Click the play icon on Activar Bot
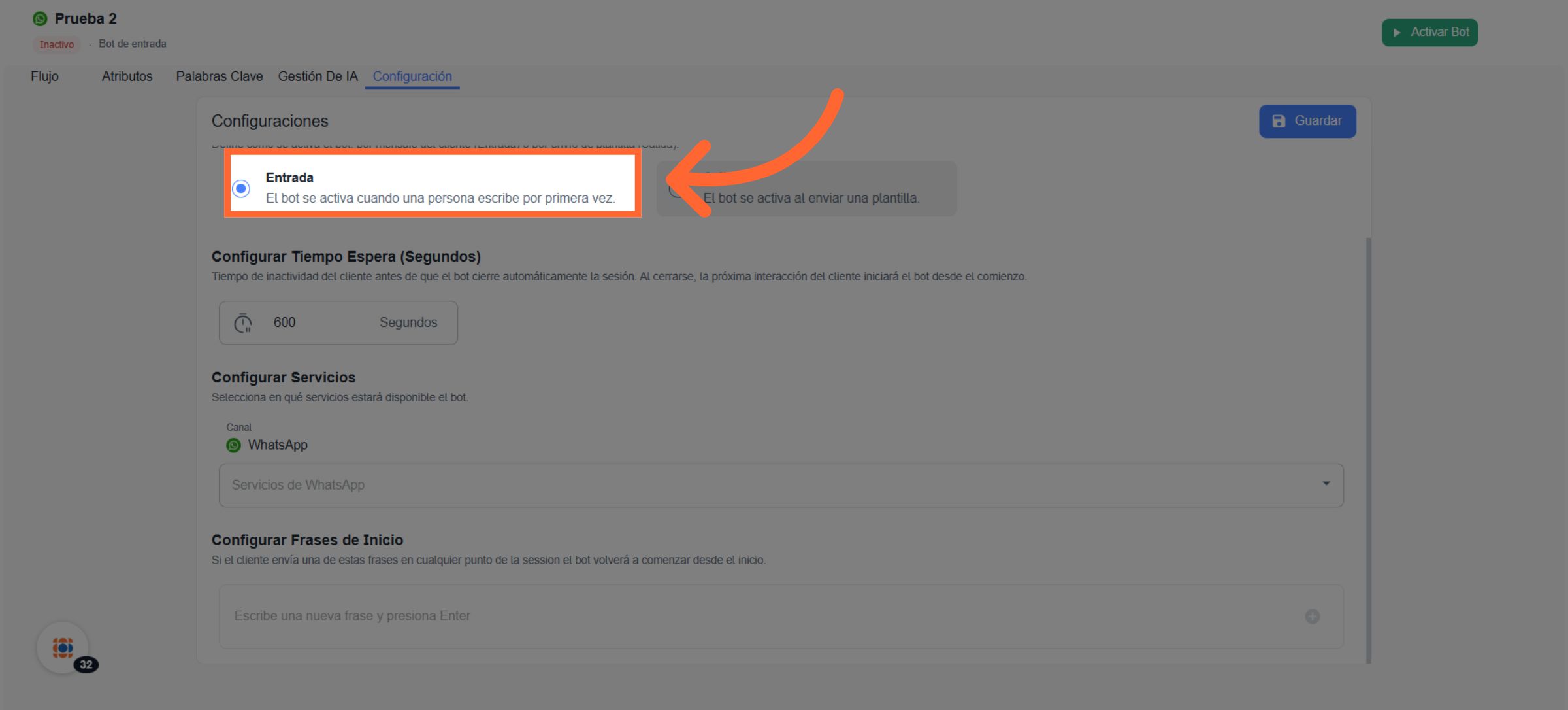The height and width of the screenshot is (710, 1568). 1397,33
